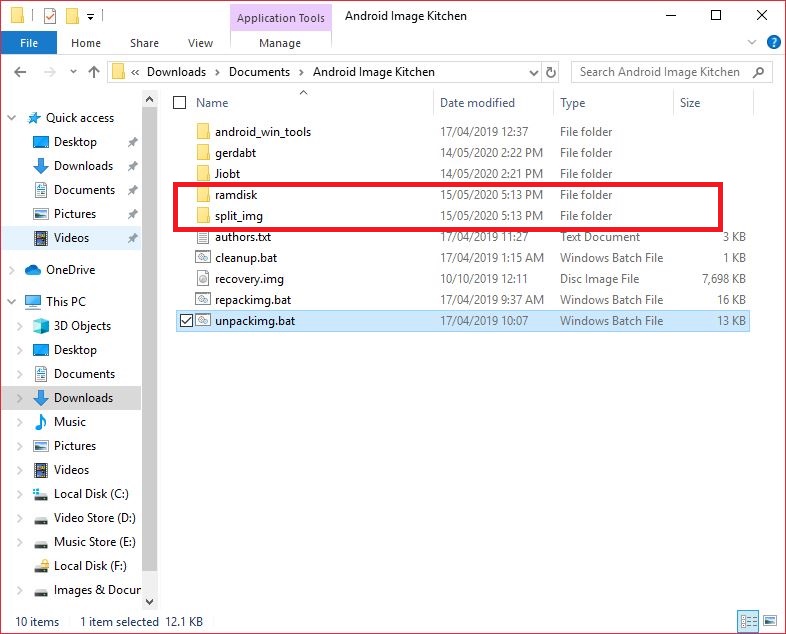The width and height of the screenshot is (786, 634).
Task: Open pinned Videos under Quick access
Action: [71, 238]
